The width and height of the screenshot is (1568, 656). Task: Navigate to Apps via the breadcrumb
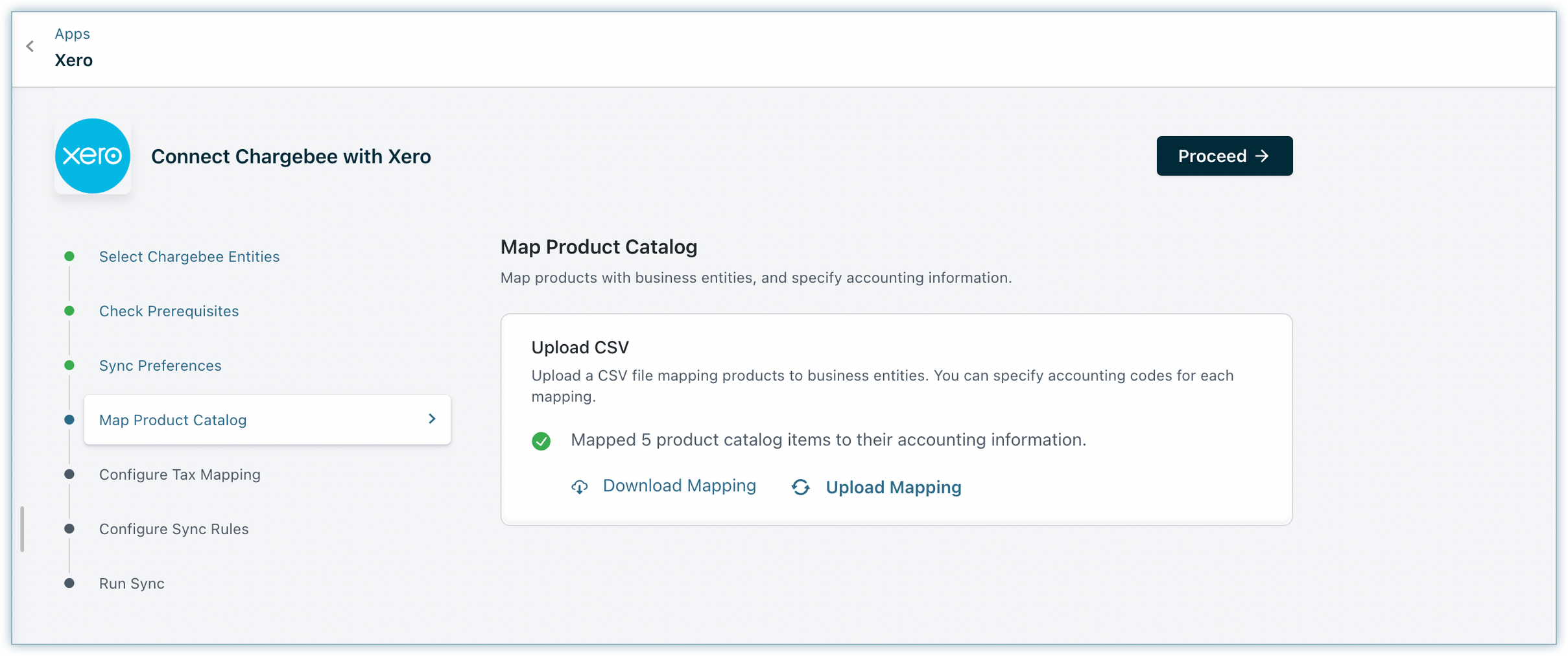[72, 34]
